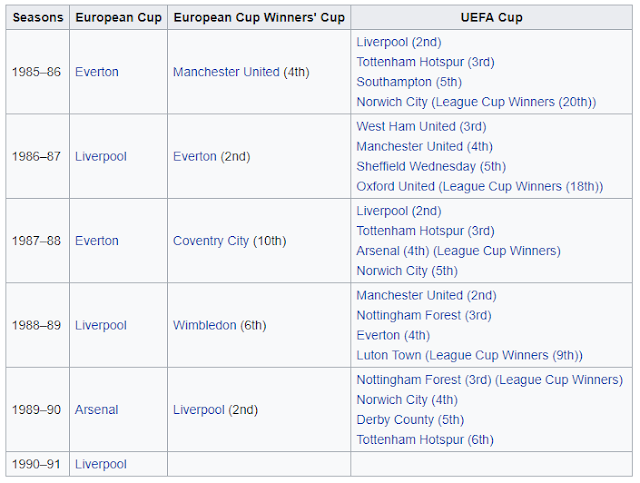The image size is (640, 483).
Task: Open Everton (2nd) in 1986–87 row
Action: [211, 156]
